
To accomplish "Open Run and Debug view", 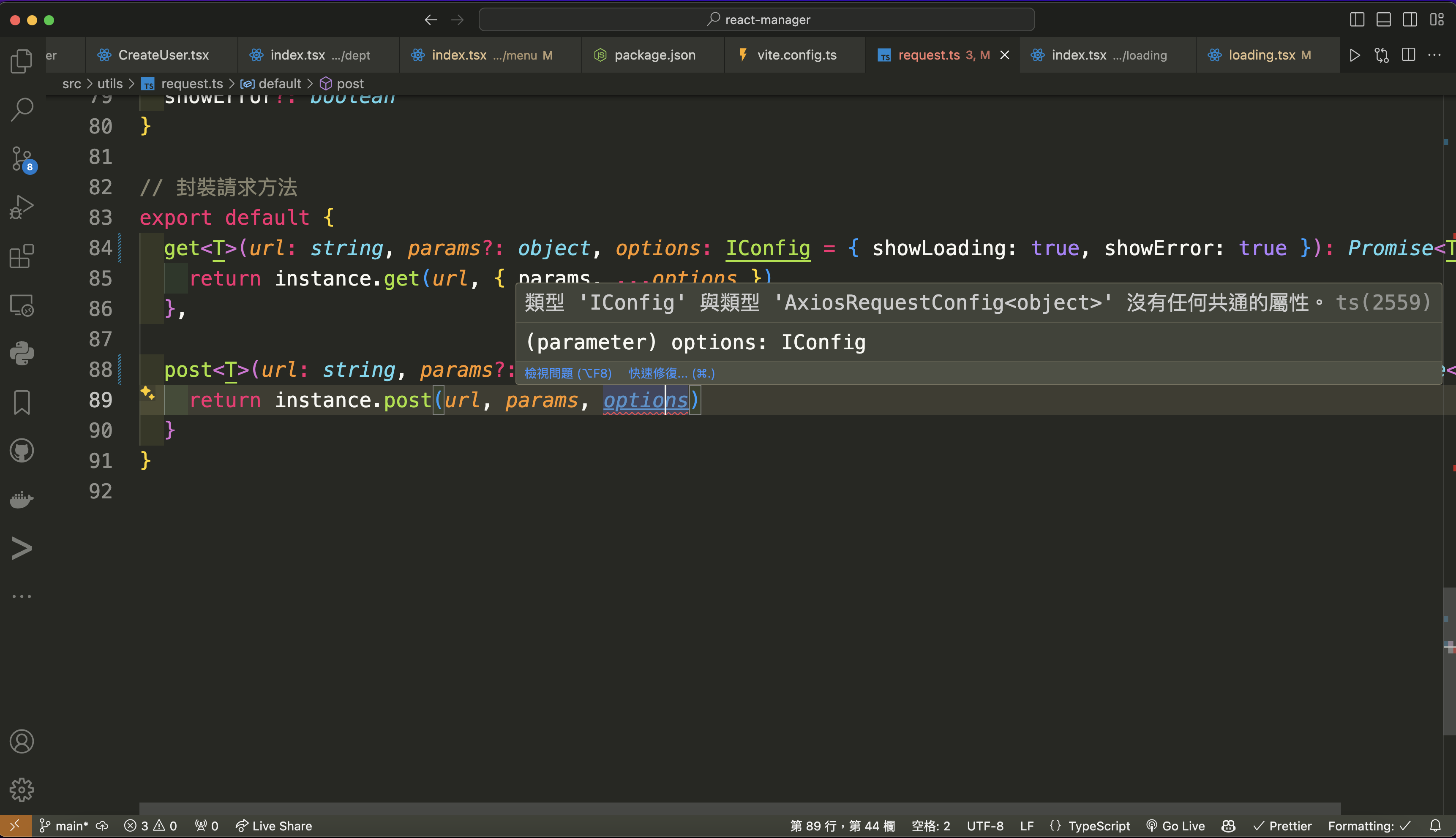I will pyautogui.click(x=22, y=207).
